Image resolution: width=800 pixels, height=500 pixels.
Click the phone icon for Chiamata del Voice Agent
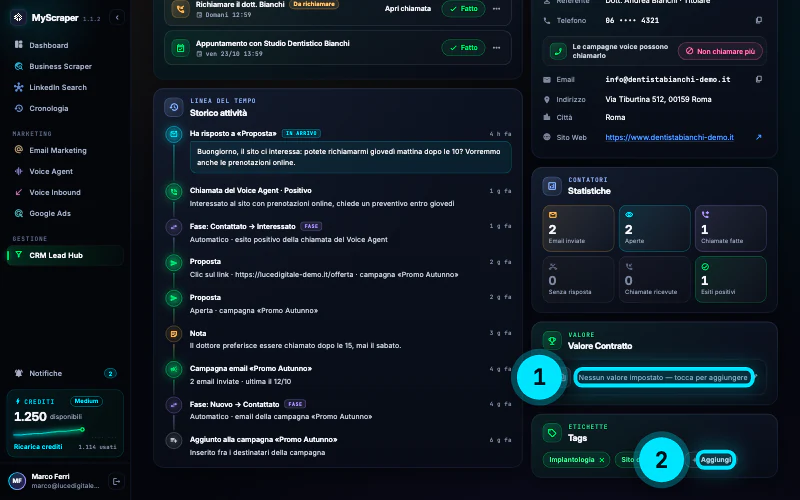(173, 191)
